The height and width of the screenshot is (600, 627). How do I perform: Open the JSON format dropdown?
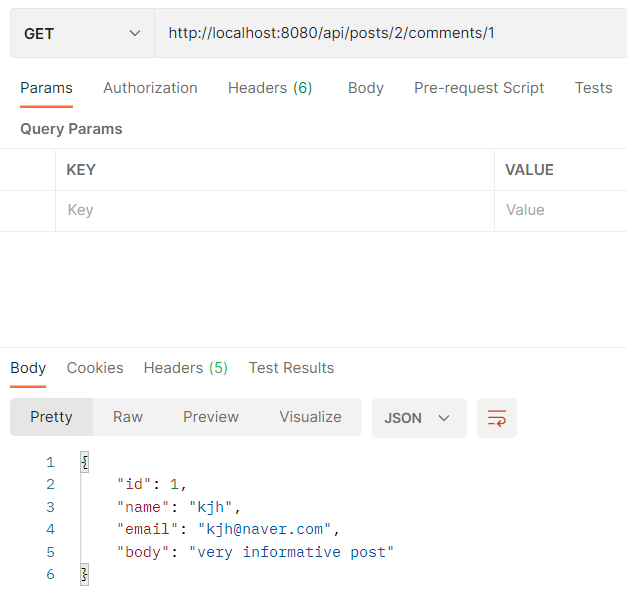(419, 418)
